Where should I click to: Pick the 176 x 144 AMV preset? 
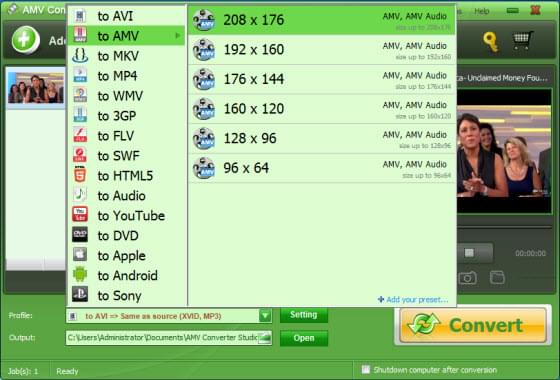pos(322,79)
